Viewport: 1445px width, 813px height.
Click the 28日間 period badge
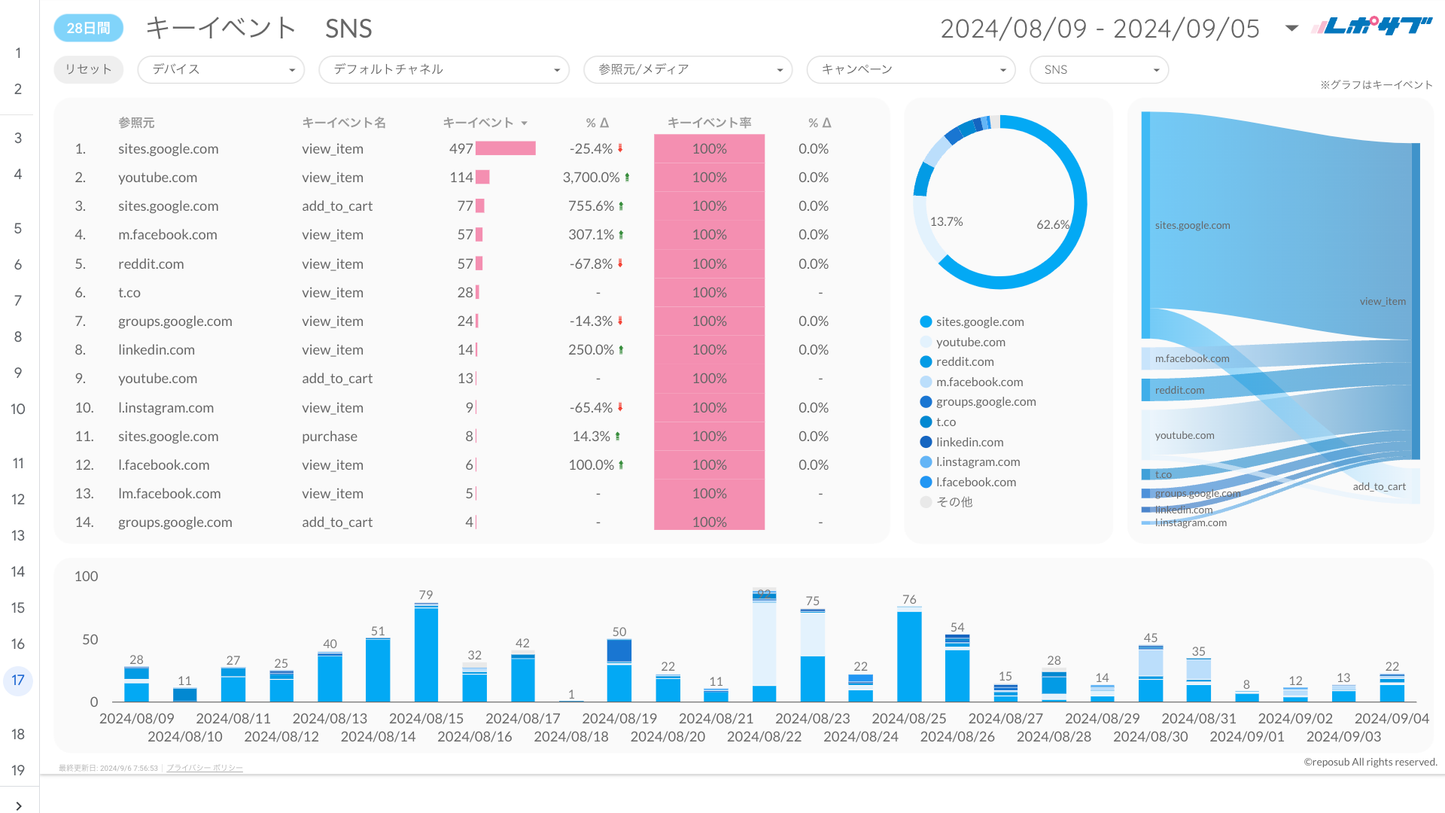click(88, 28)
